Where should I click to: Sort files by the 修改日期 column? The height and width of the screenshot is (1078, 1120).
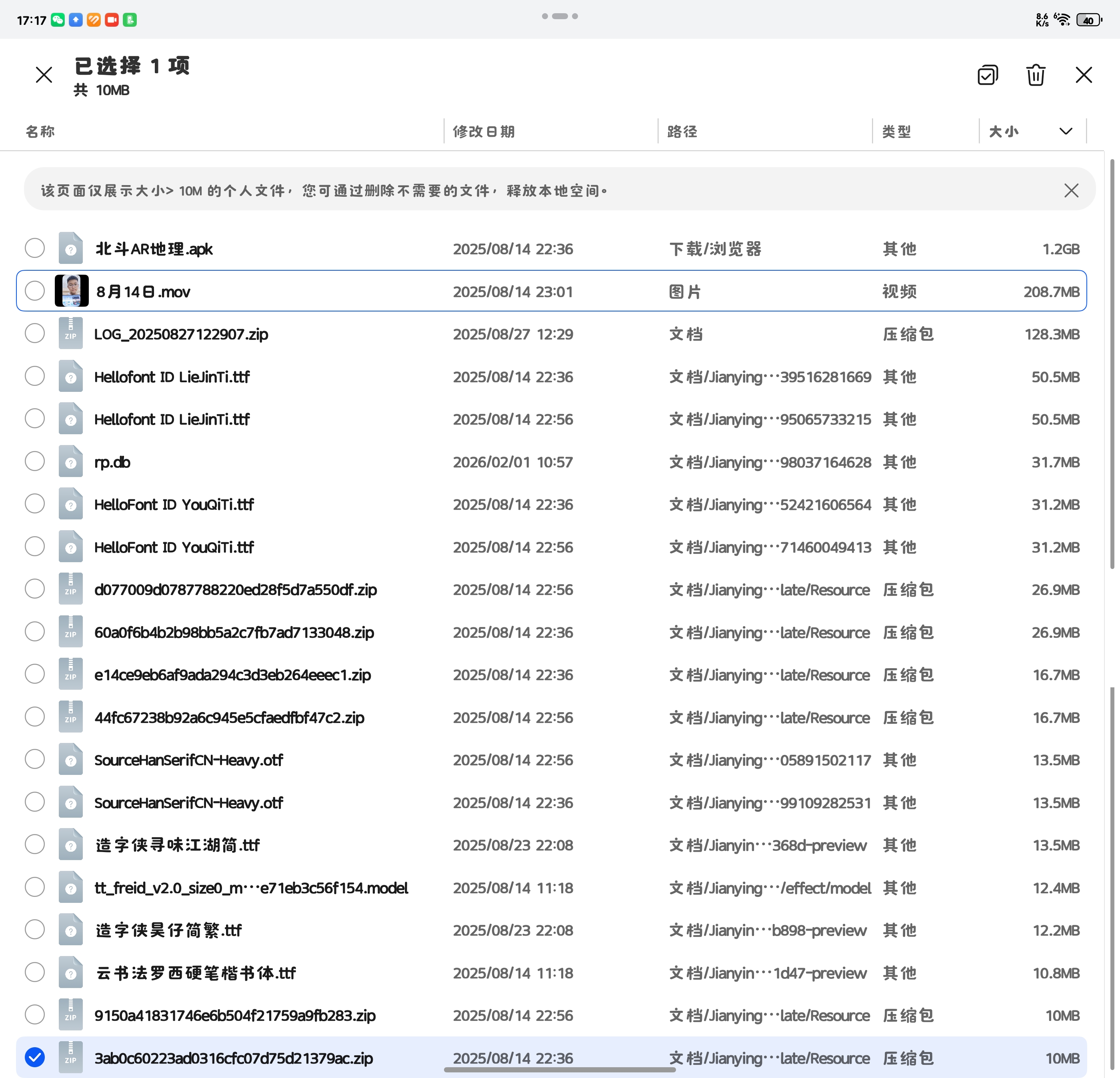484,131
